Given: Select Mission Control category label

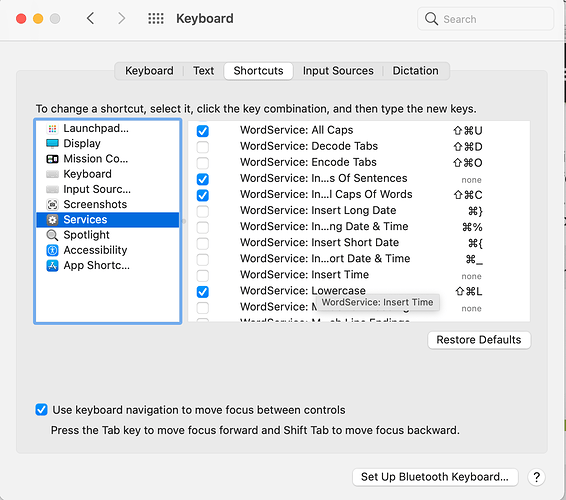Looking at the screenshot, I should (96, 159).
